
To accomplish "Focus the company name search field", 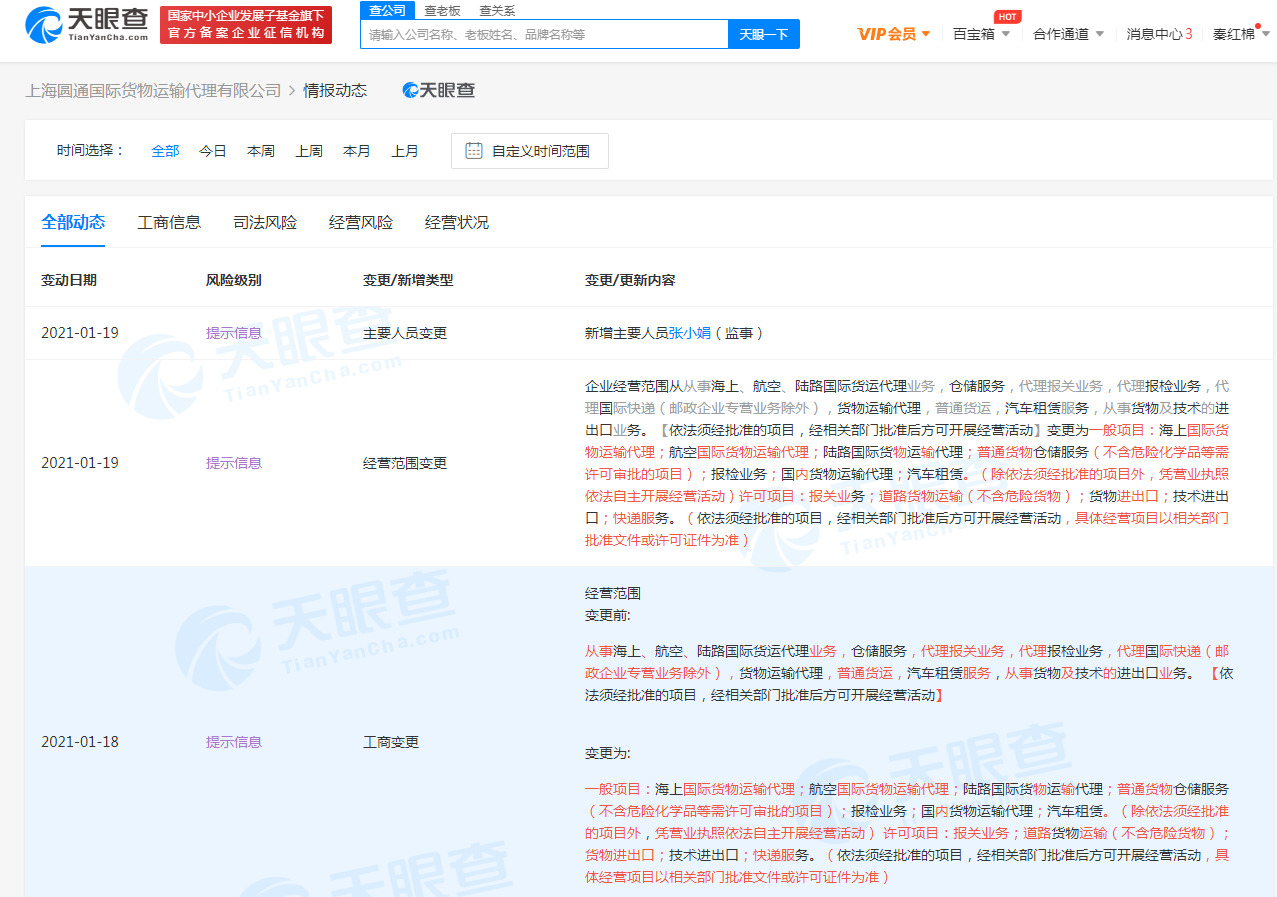I will pos(544,34).
